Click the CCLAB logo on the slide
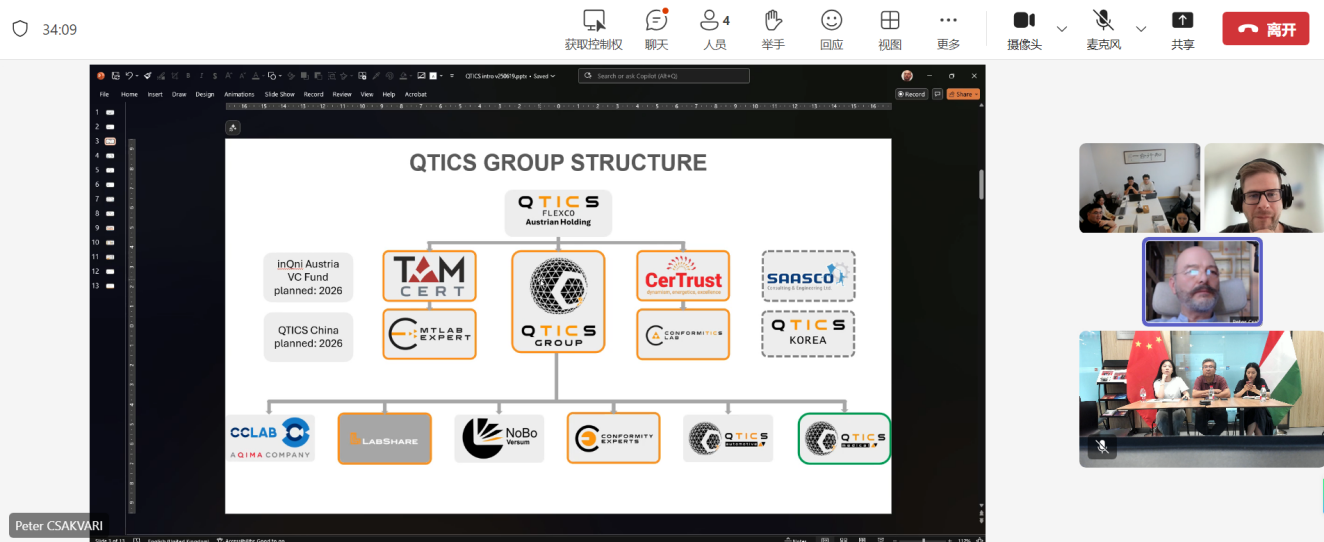The width and height of the screenshot is (1324, 542). coord(270,438)
